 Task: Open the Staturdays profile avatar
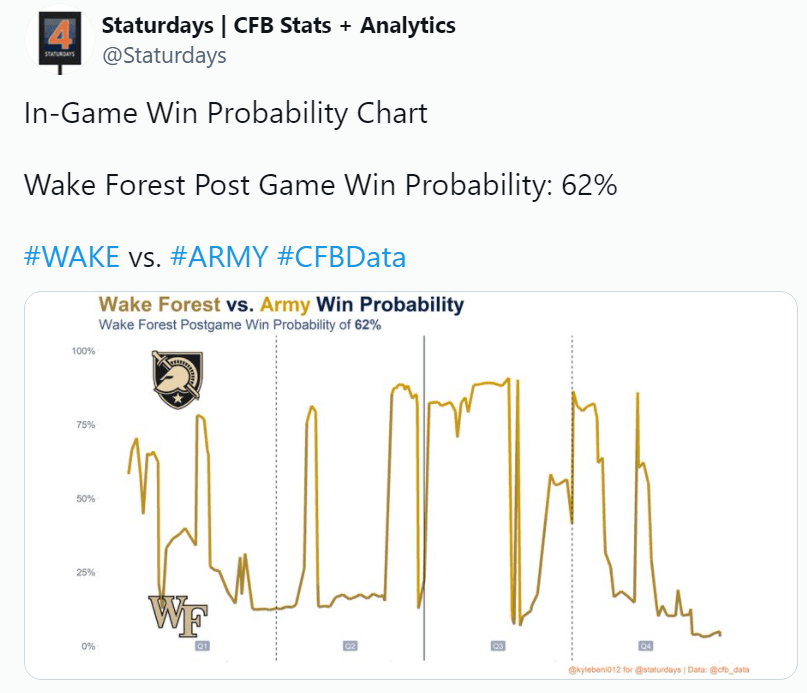(61, 40)
